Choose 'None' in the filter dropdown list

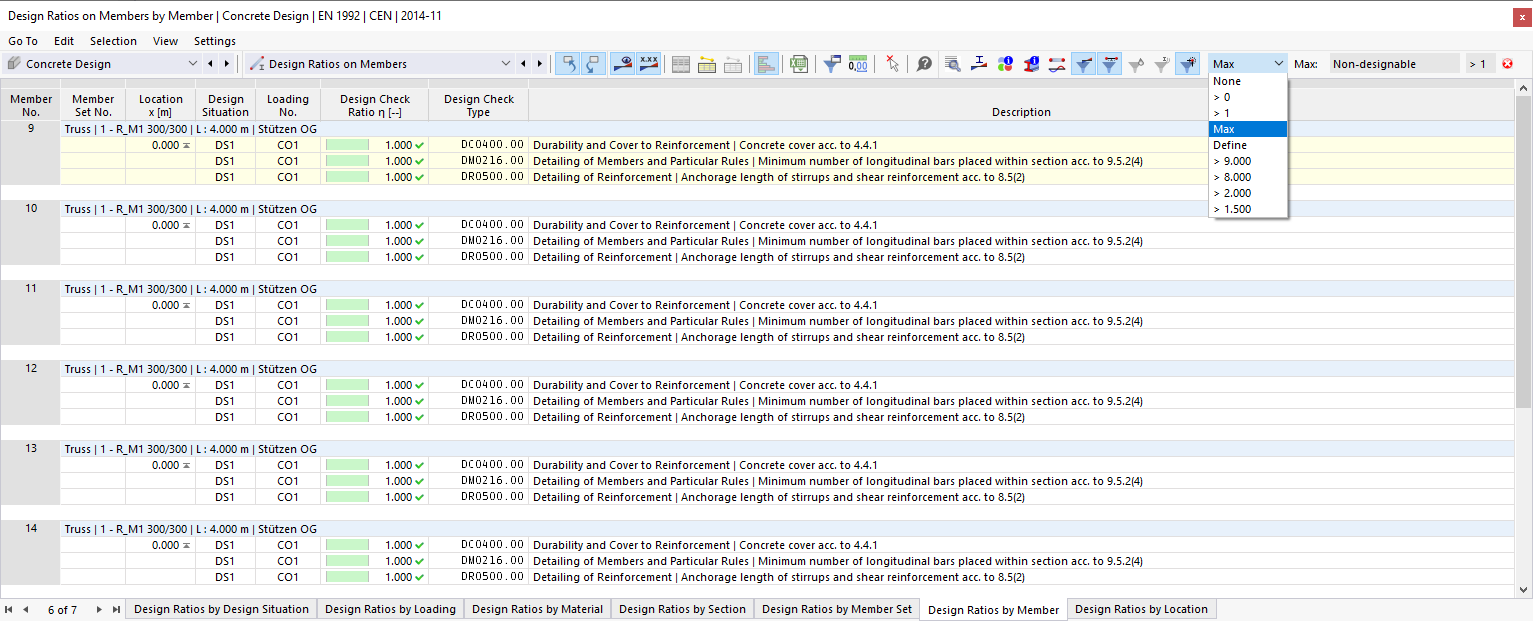(1248, 81)
